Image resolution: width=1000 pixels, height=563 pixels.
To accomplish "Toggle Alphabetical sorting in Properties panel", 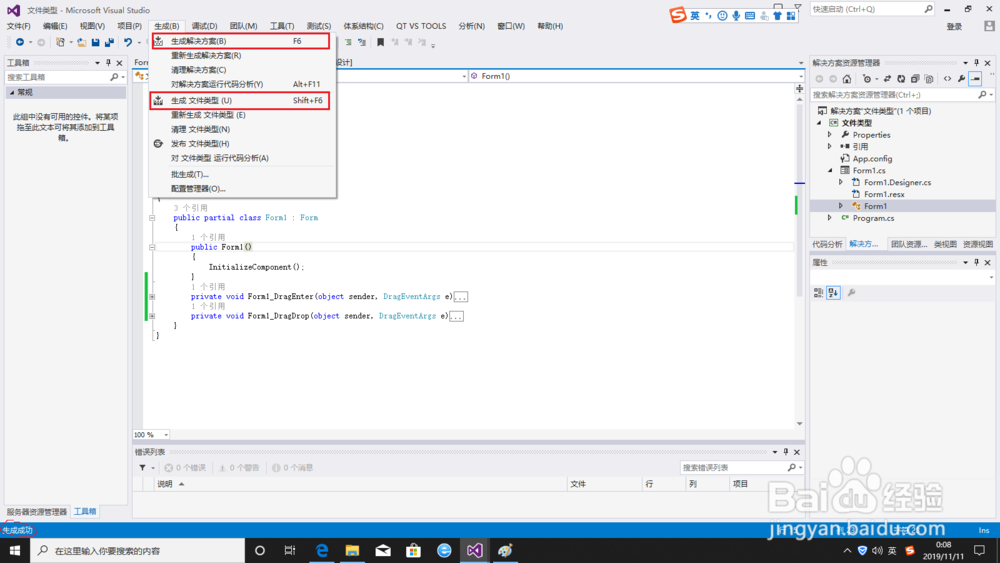I will click(833, 293).
